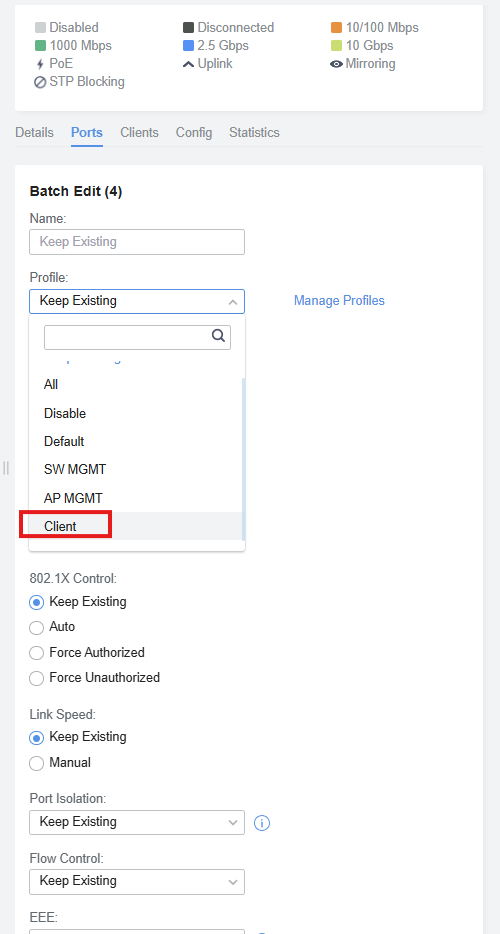The image size is (500, 934).
Task: Select Auto for 802.1X Control
Action: 36,627
